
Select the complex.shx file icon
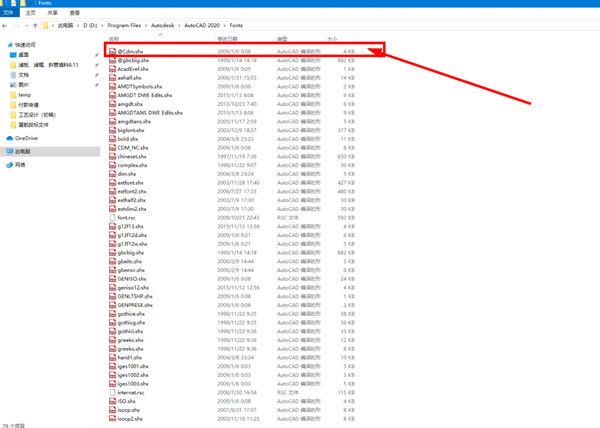[112, 165]
